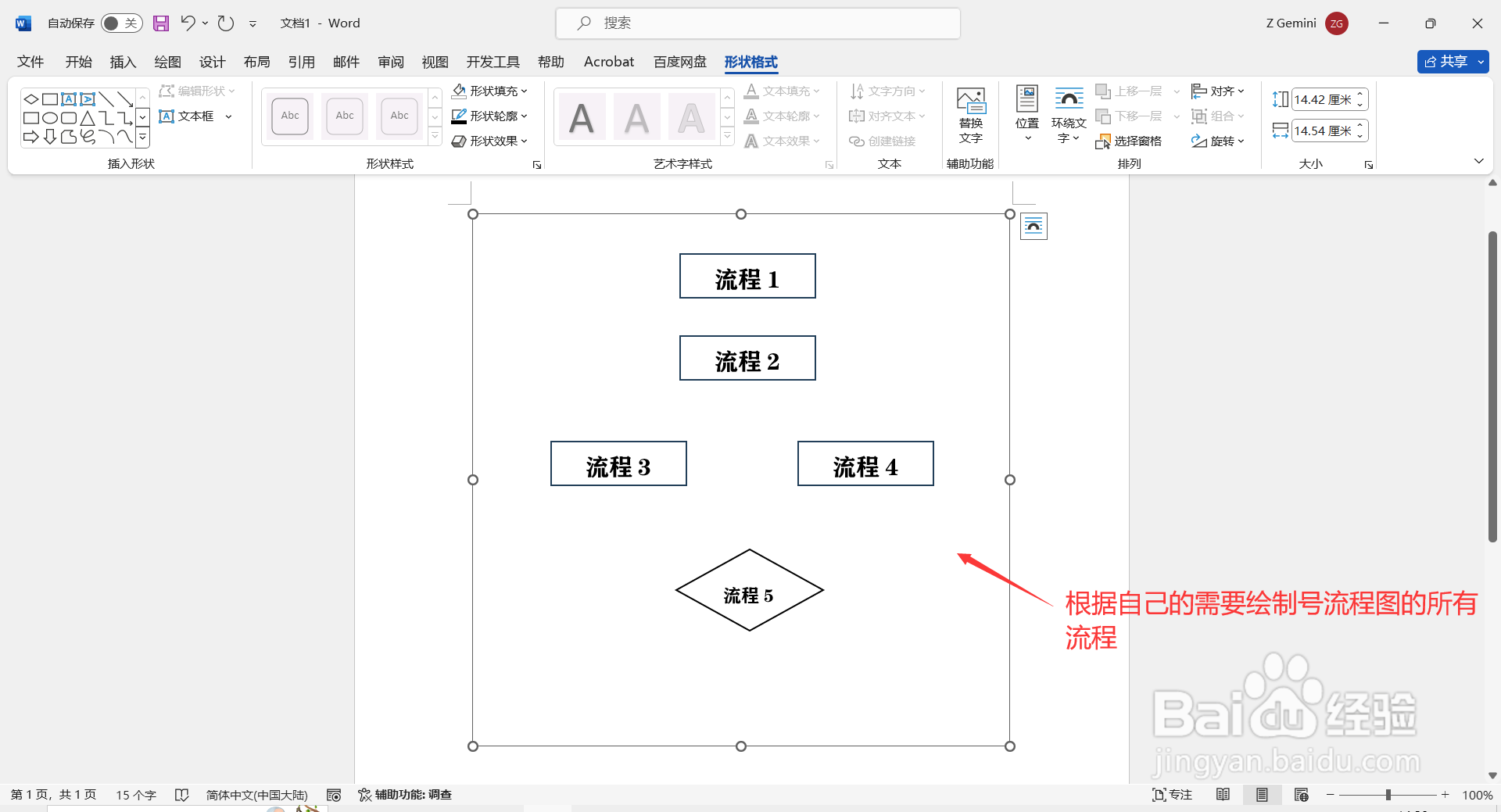Image resolution: width=1501 pixels, height=812 pixels.
Task: Open the Word app icon menu
Action: tap(23, 23)
